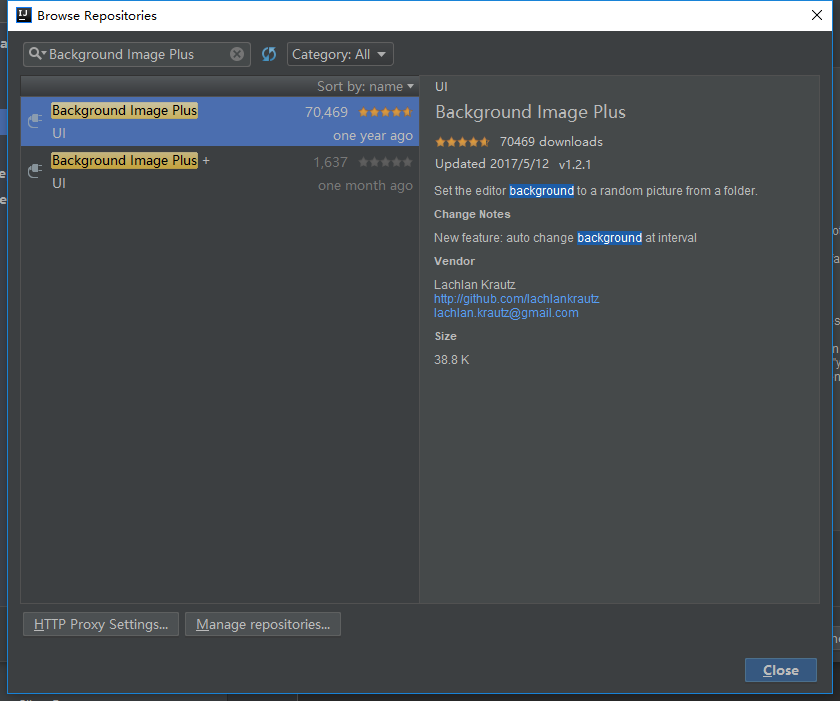Clear the plugin search field
Viewport: 840px width, 701px height.
(x=237, y=54)
